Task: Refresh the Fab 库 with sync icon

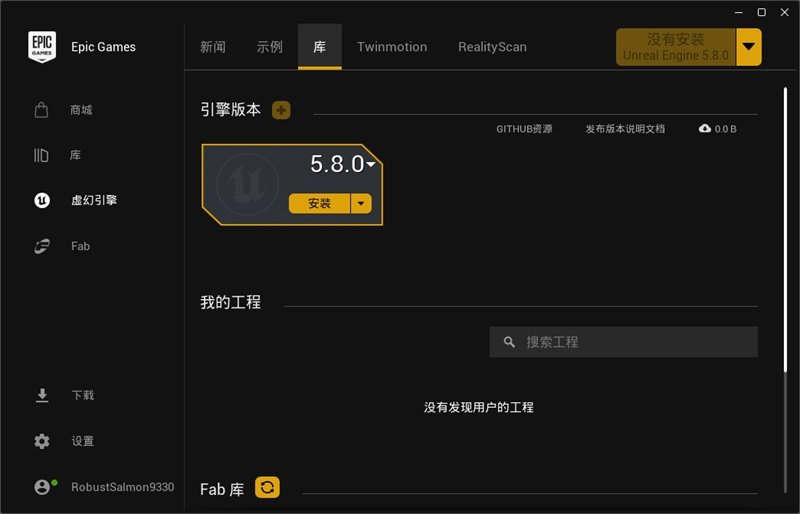Action: click(x=267, y=487)
